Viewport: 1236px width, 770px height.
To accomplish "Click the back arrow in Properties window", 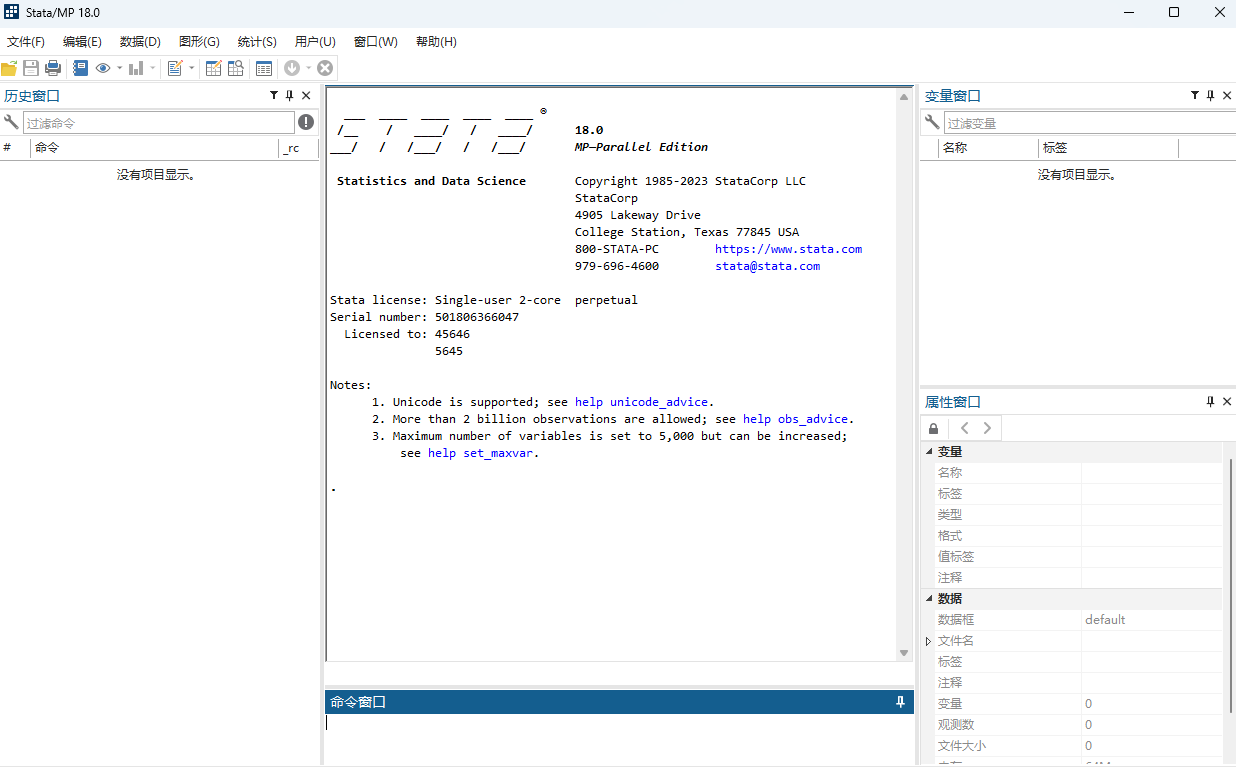I will pyautogui.click(x=964, y=428).
